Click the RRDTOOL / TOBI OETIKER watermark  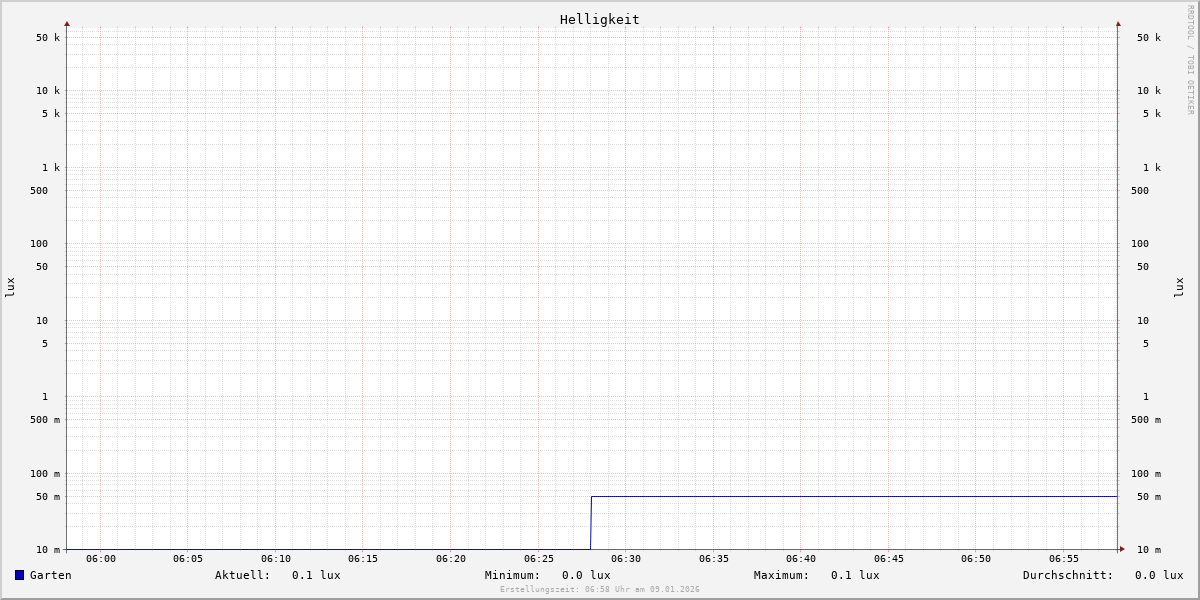(1190, 60)
